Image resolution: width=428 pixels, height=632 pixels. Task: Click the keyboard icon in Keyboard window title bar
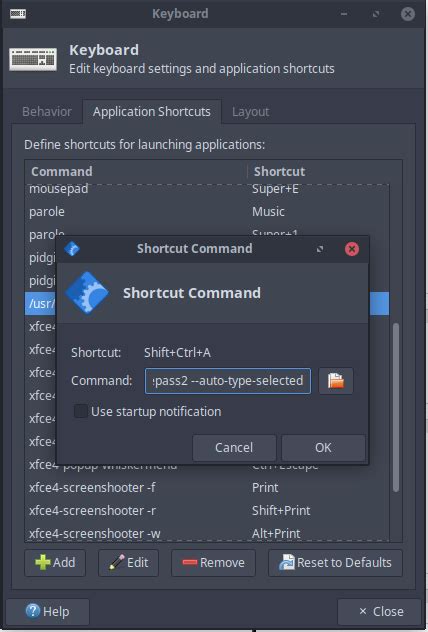pyautogui.click(x=18, y=14)
